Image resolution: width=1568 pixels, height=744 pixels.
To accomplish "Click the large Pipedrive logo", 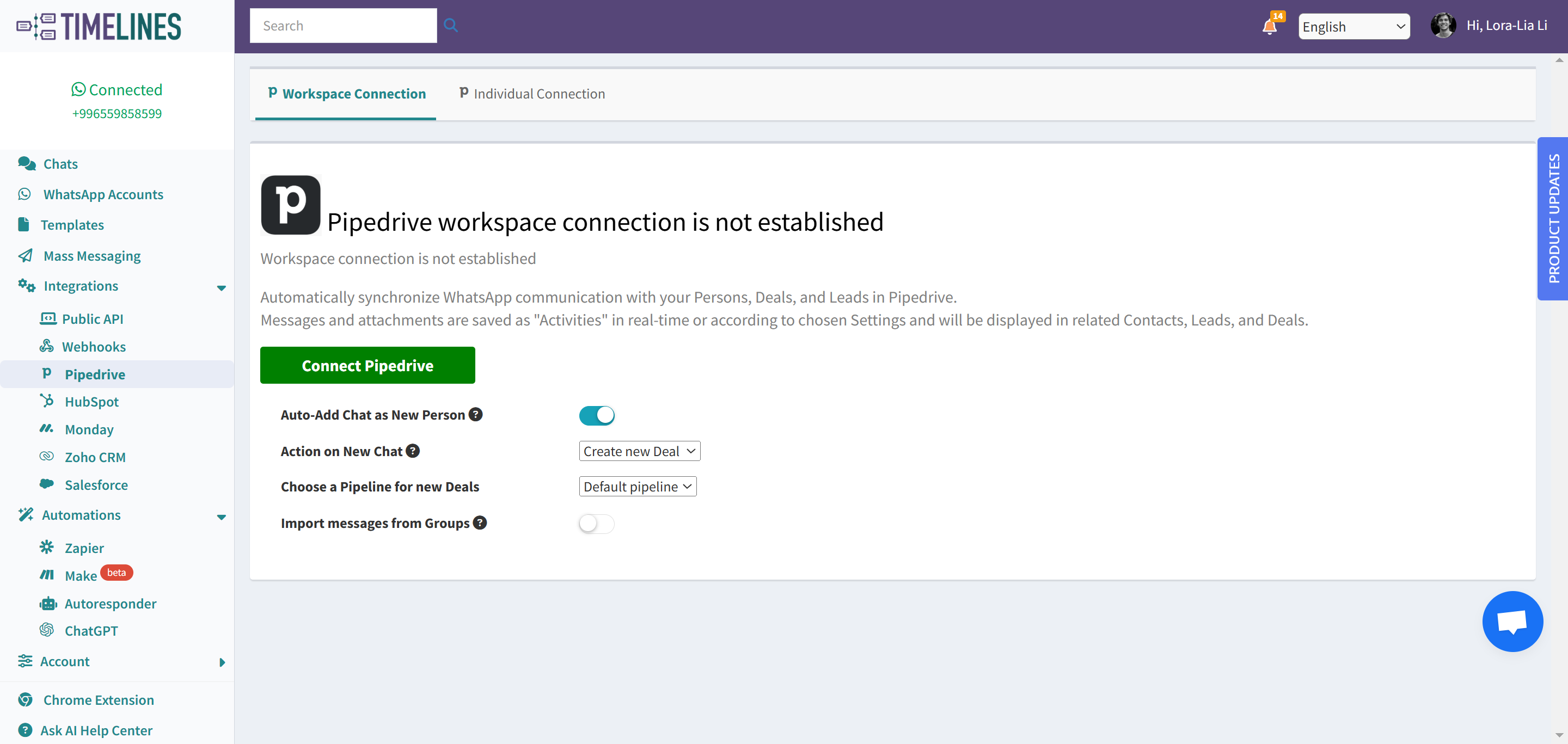I will point(291,205).
